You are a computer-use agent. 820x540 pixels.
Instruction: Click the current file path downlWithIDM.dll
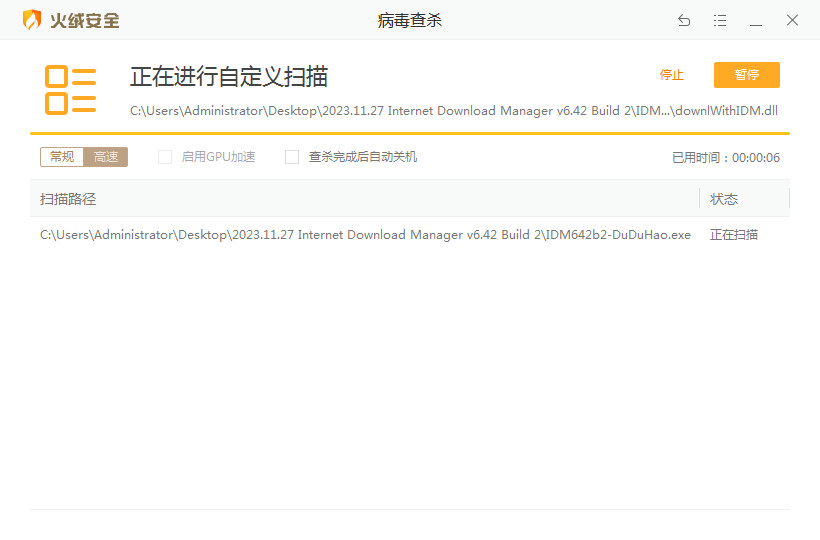453,111
